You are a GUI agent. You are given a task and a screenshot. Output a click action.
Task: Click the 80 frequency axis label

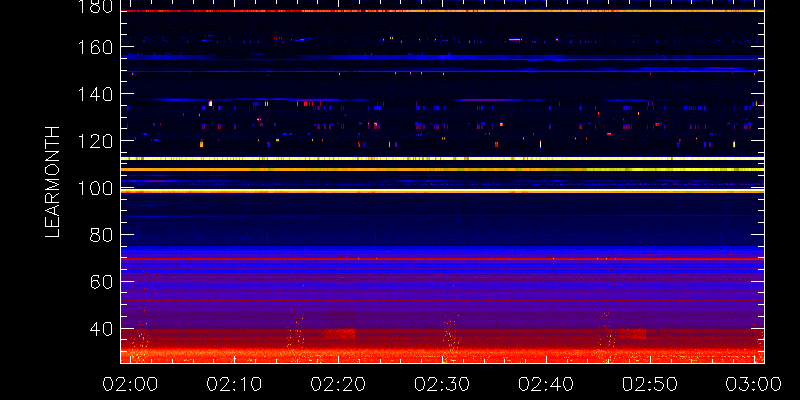(102, 236)
